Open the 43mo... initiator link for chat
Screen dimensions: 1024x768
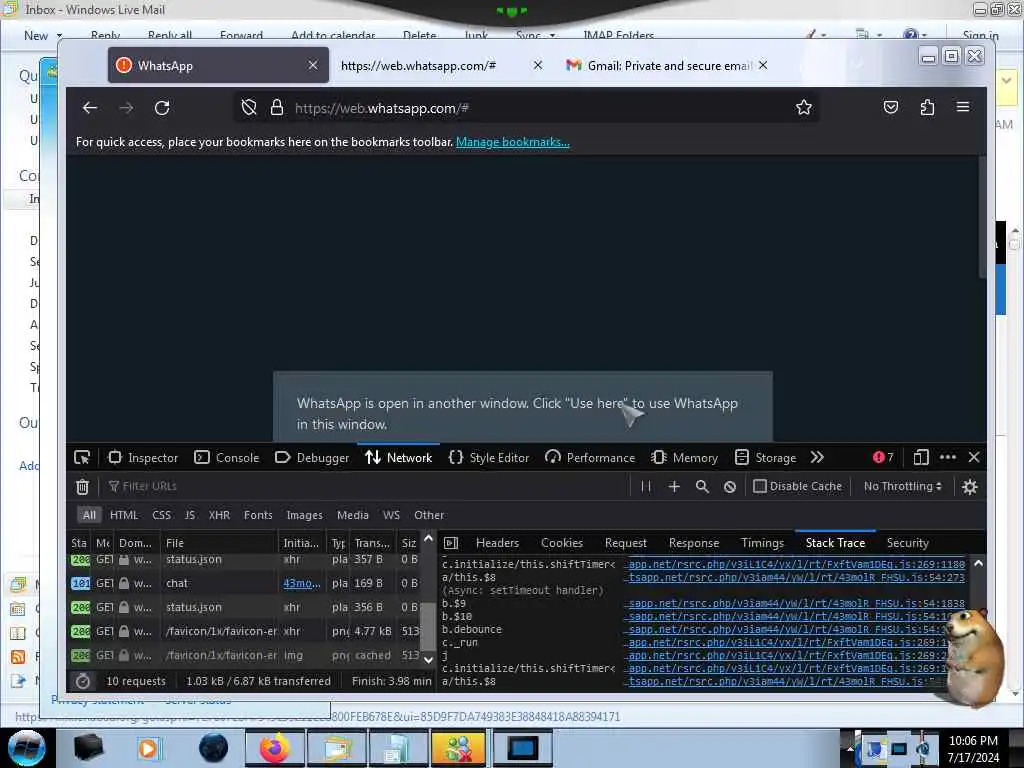click(301, 583)
